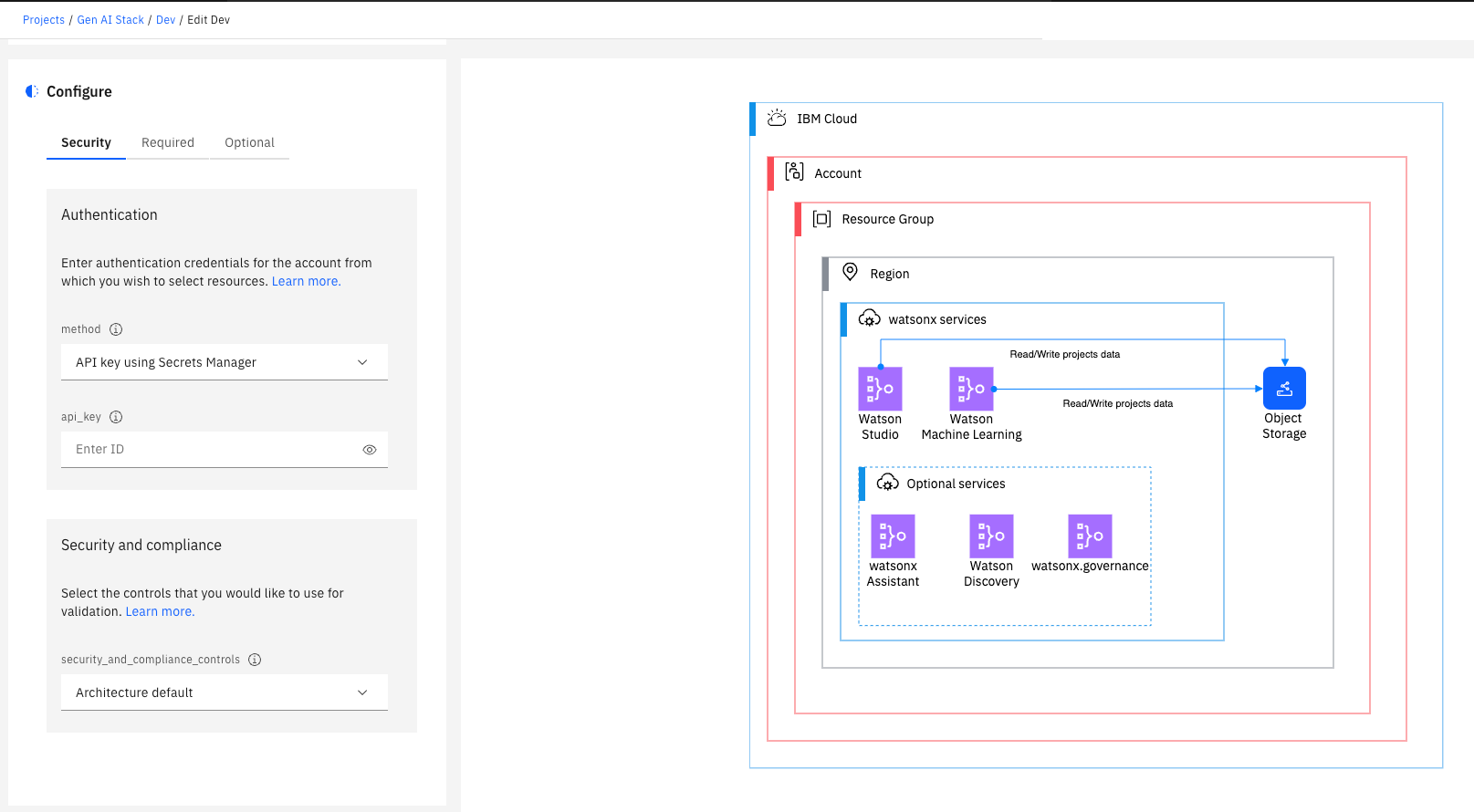Switch to the Optional tab

click(x=249, y=142)
